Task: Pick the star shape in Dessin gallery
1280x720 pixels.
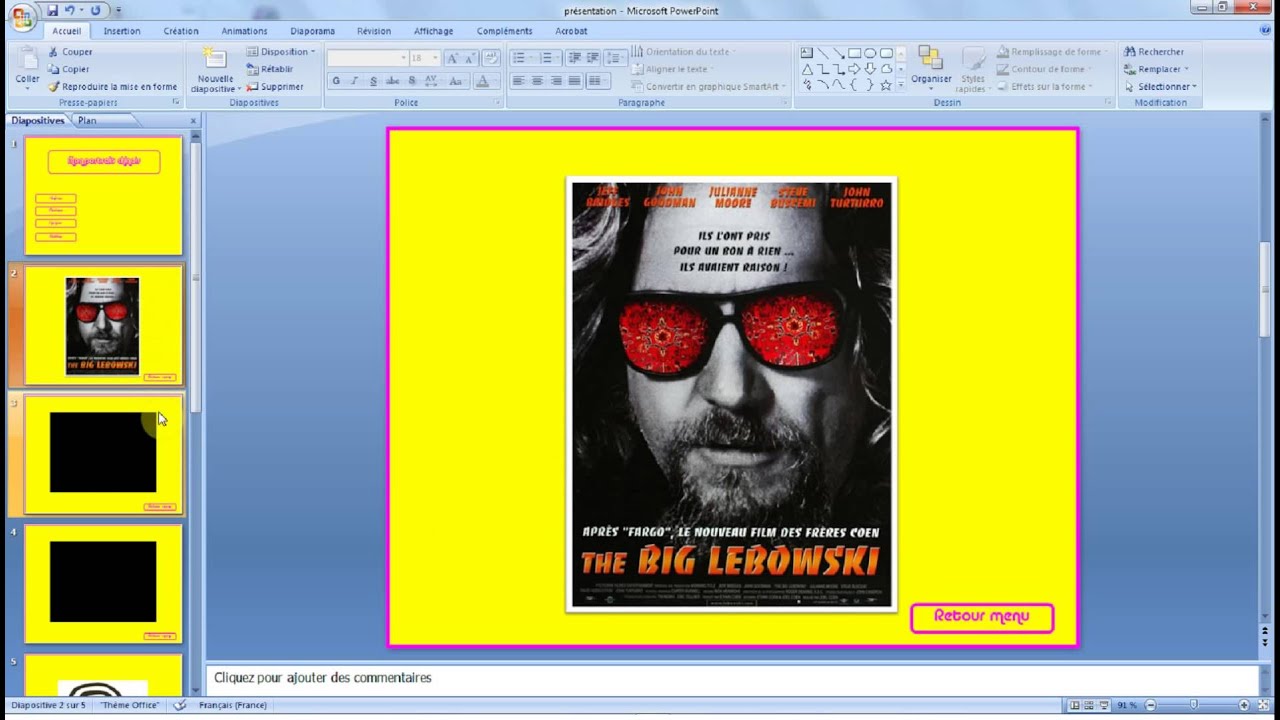Action: click(x=886, y=85)
